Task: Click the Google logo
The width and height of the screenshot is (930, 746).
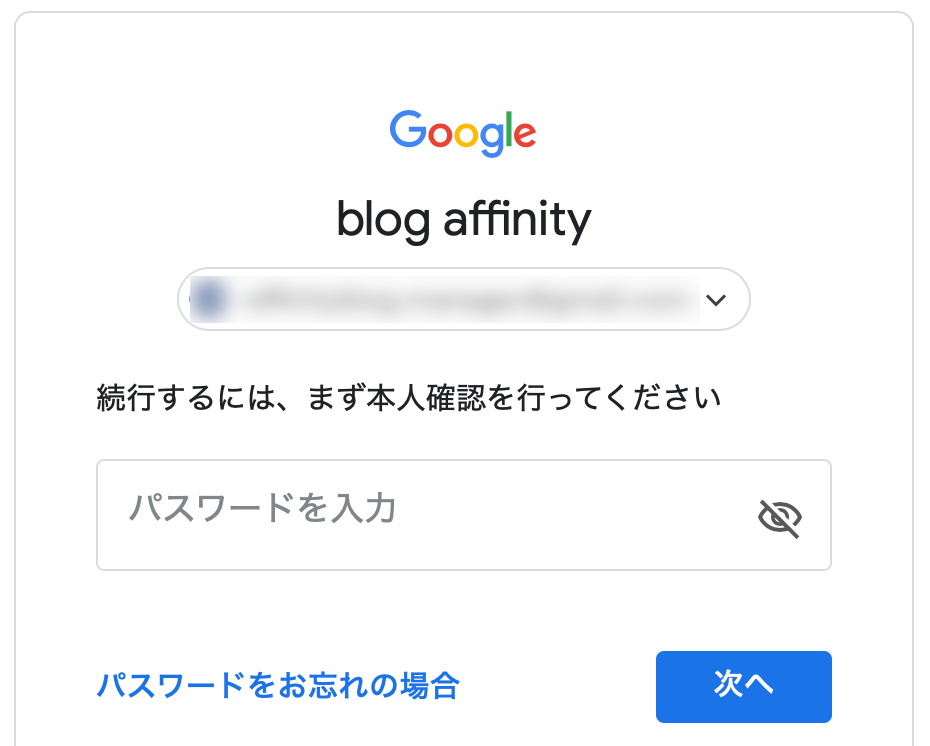Action: (x=463, y=132)
